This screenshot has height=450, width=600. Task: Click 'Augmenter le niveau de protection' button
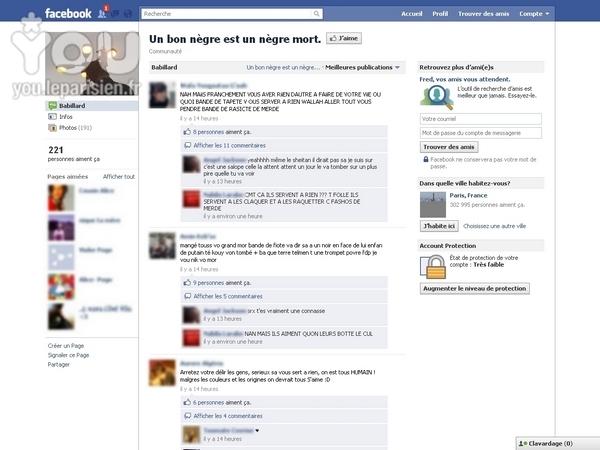point(473,288)
